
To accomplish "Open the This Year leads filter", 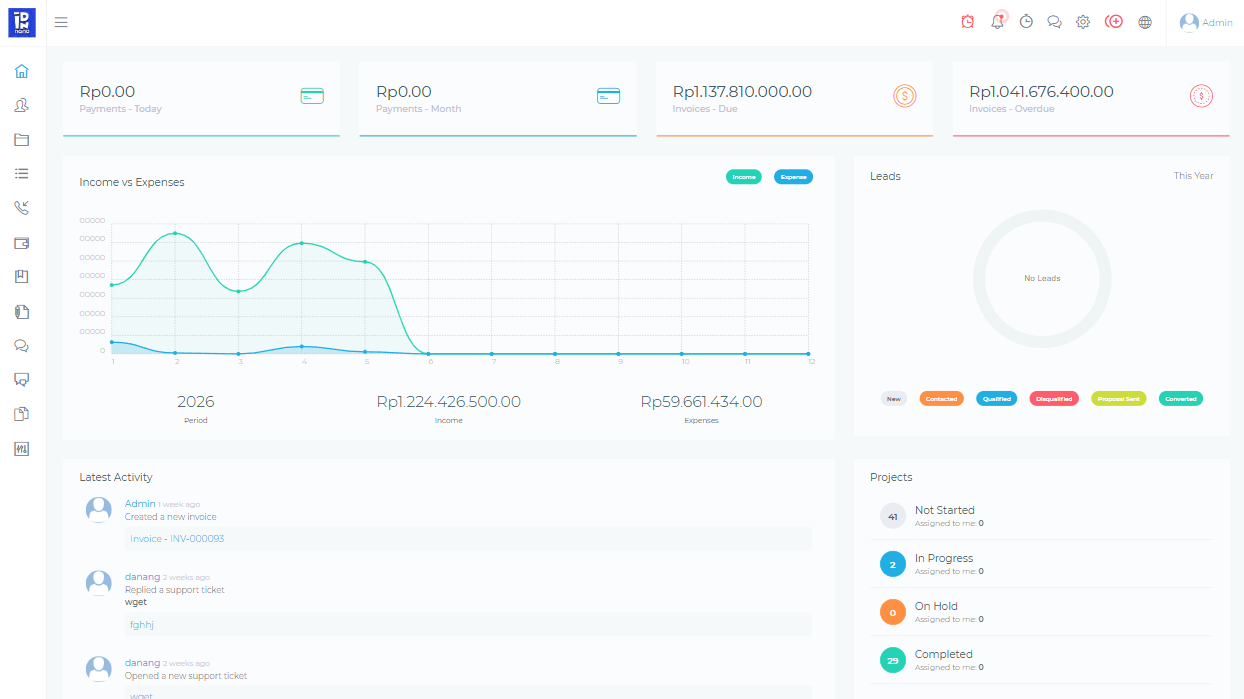I will (x=1194, y=176).
